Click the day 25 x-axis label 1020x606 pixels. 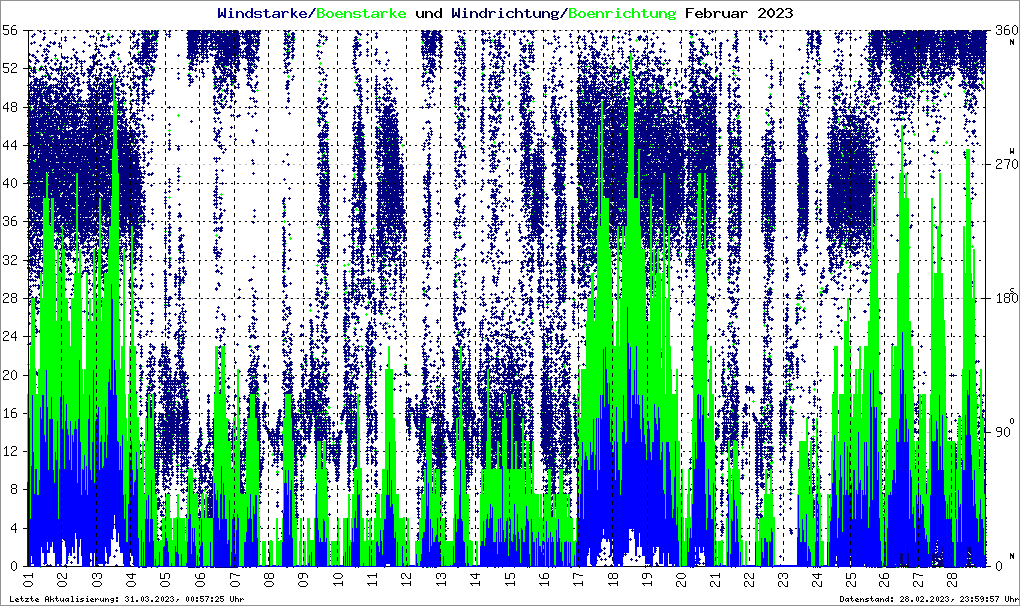coord(851,578)
